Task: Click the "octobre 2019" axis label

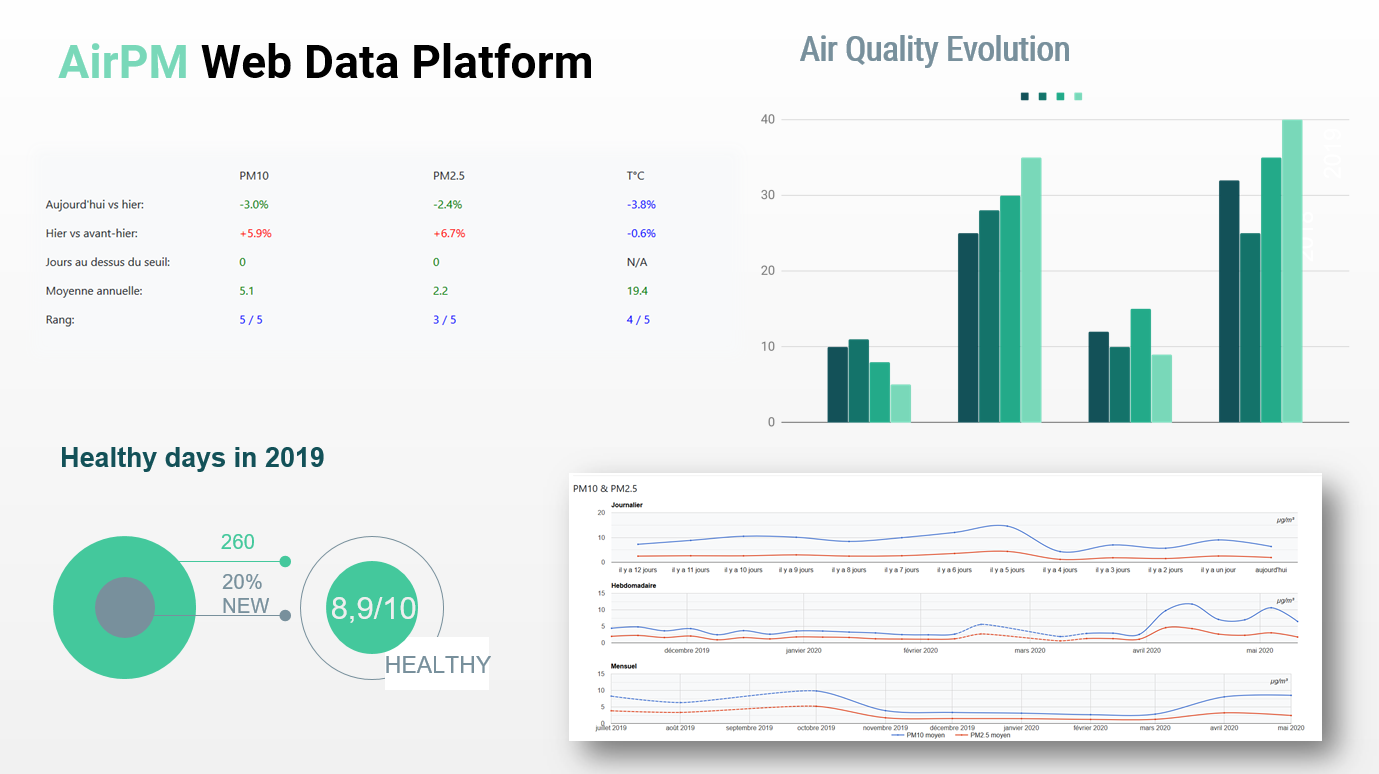Action: coord(816,728)
